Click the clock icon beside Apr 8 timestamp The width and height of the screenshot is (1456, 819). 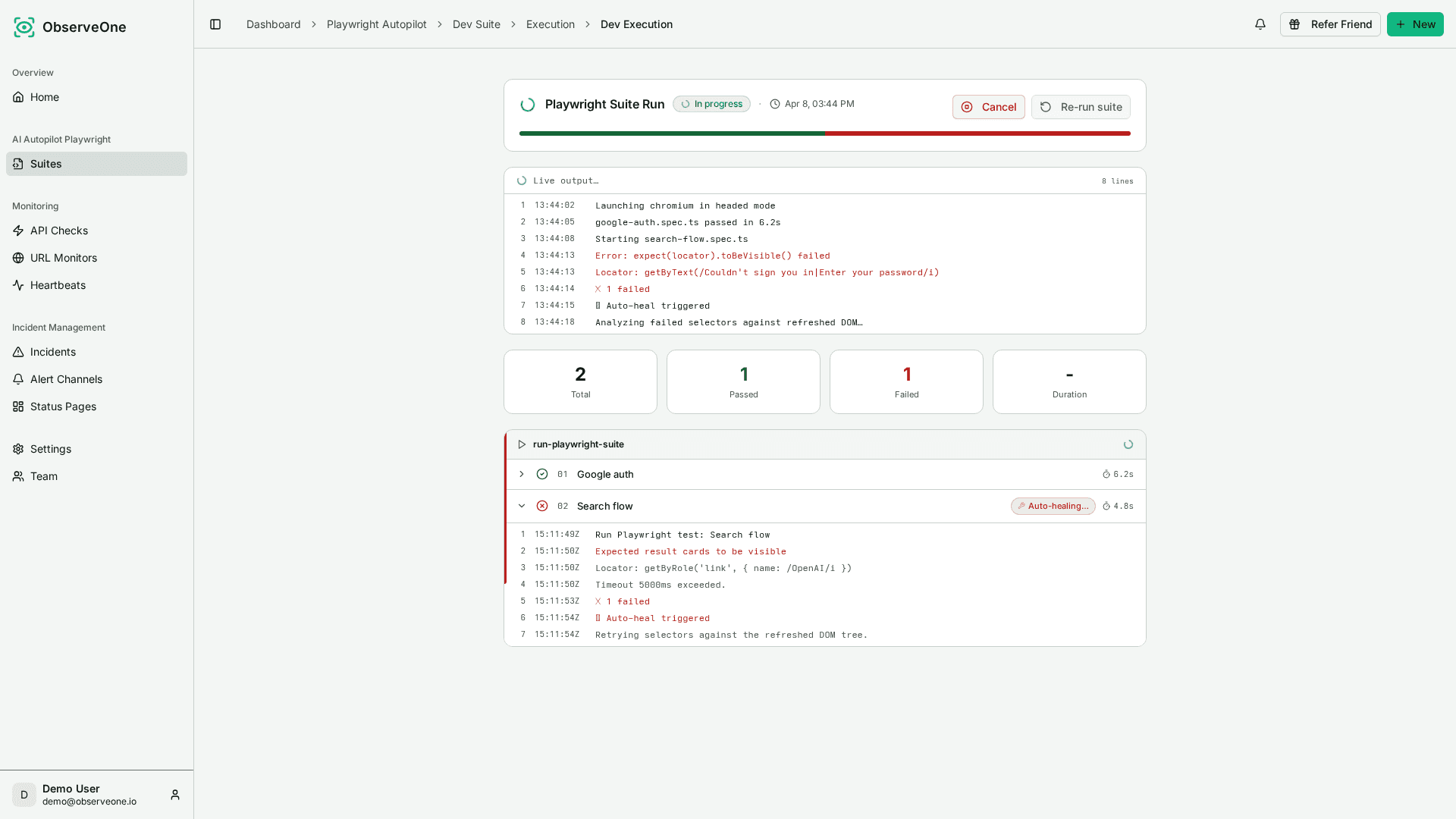coord(775,104)
